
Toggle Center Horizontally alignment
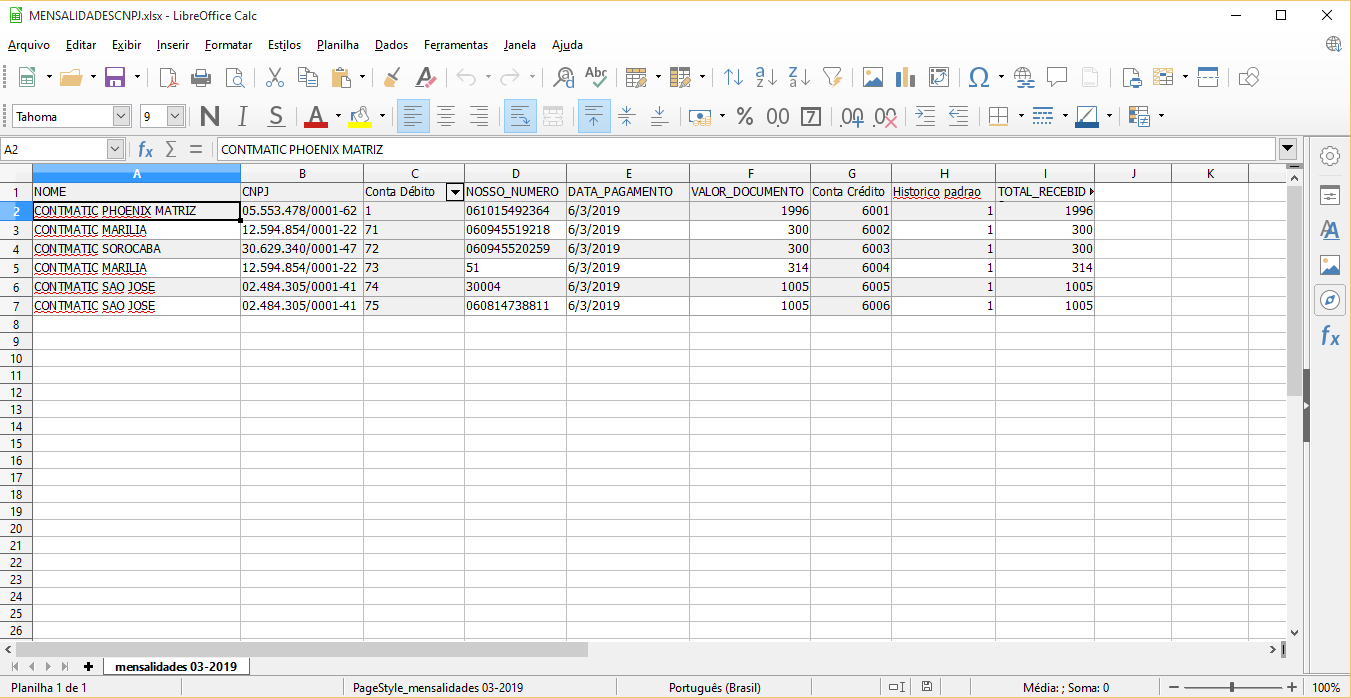[446, 117]
